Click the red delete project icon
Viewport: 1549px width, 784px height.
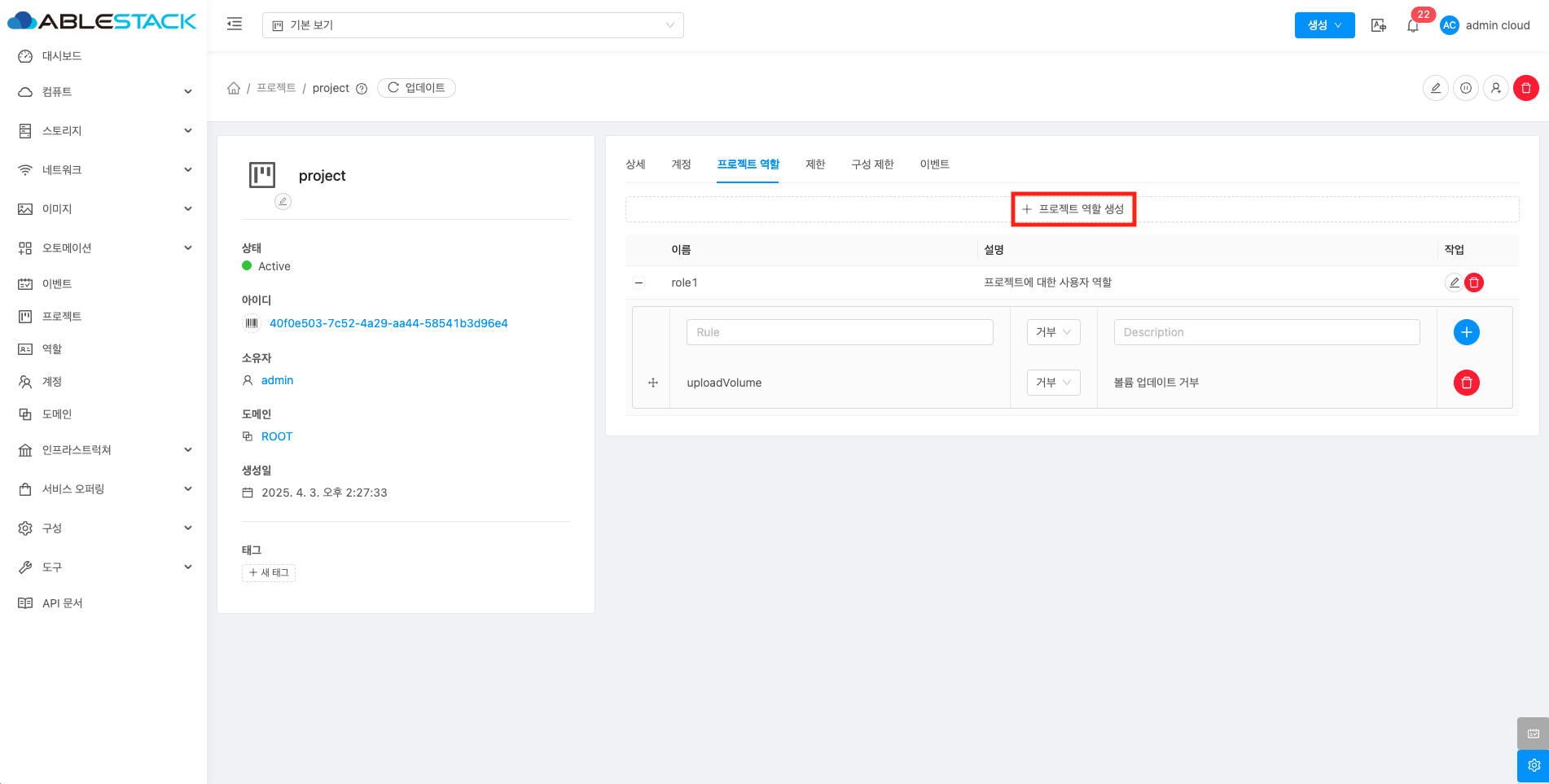tap(1525, 88)
